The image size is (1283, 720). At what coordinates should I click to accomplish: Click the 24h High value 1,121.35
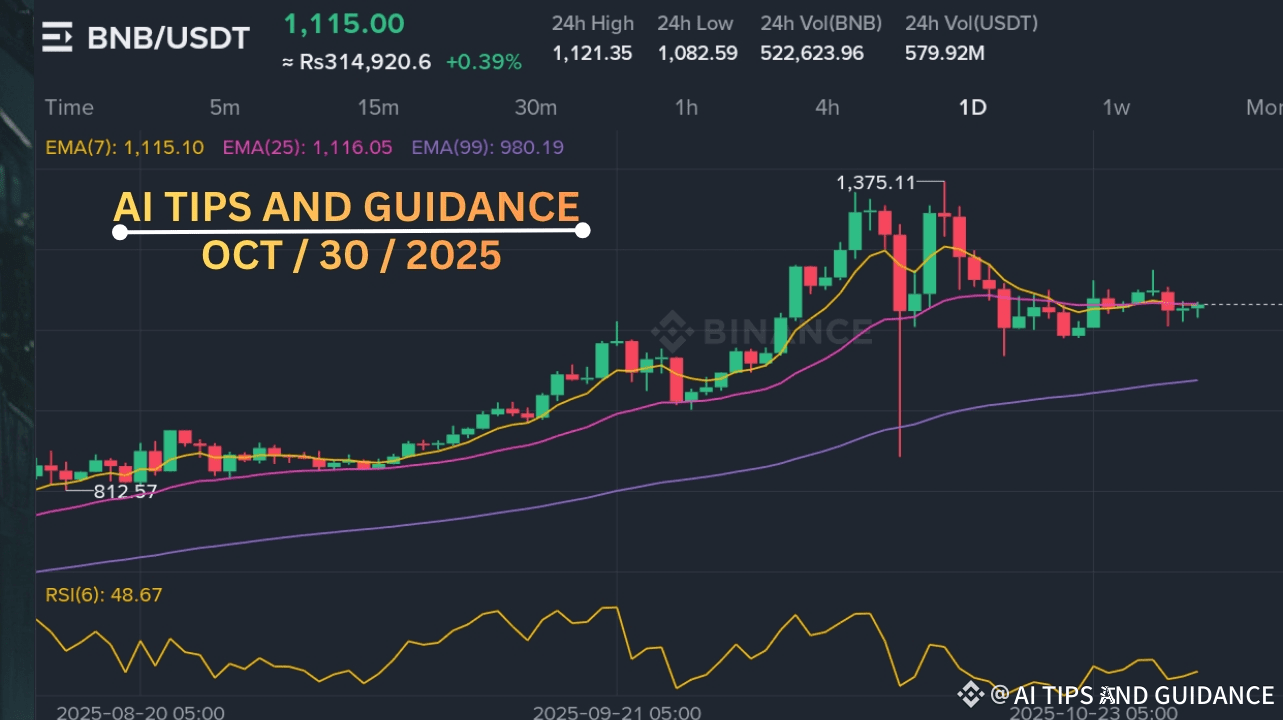point(592,54)
